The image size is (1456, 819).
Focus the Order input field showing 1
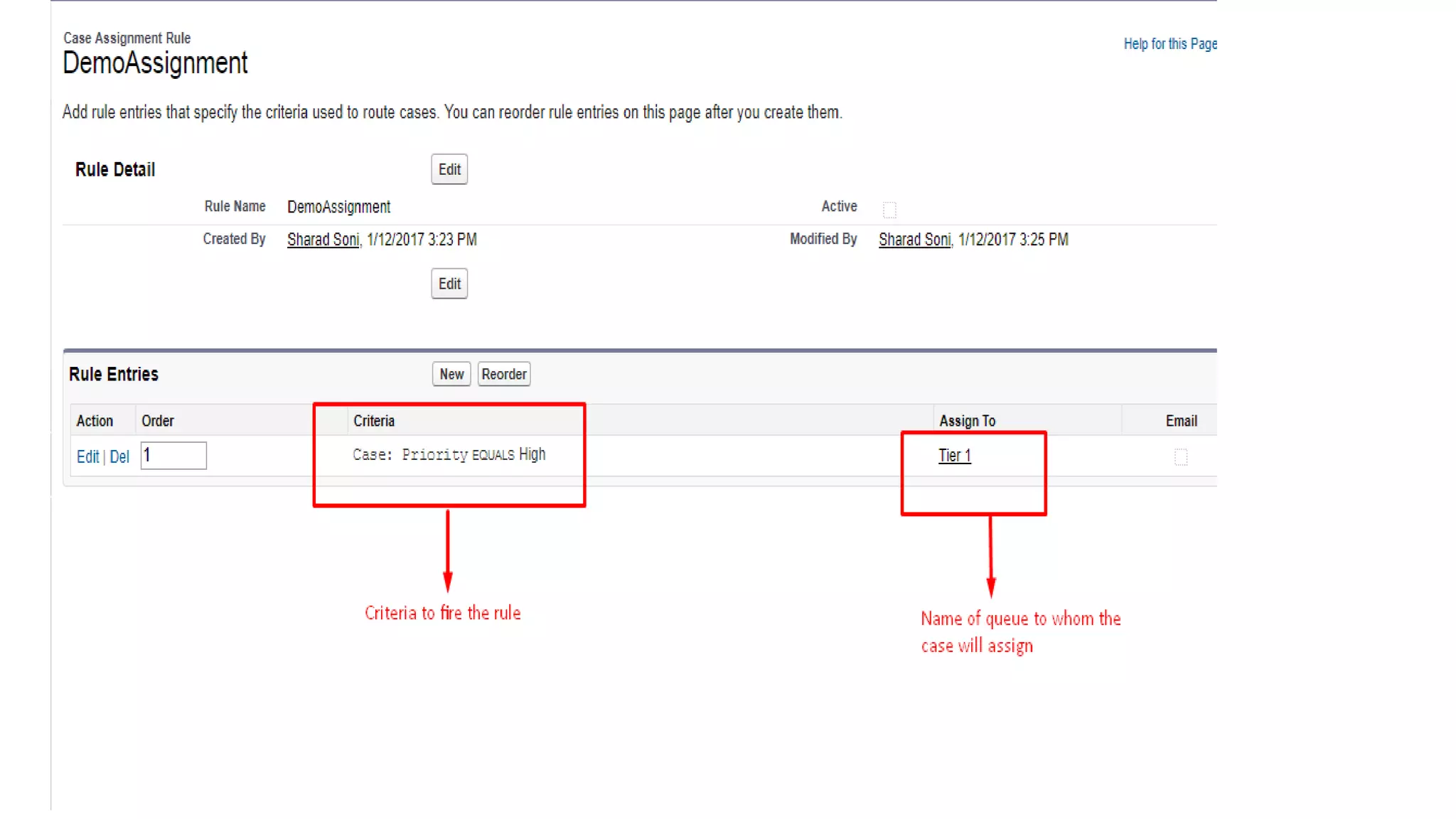pos(173,456)
